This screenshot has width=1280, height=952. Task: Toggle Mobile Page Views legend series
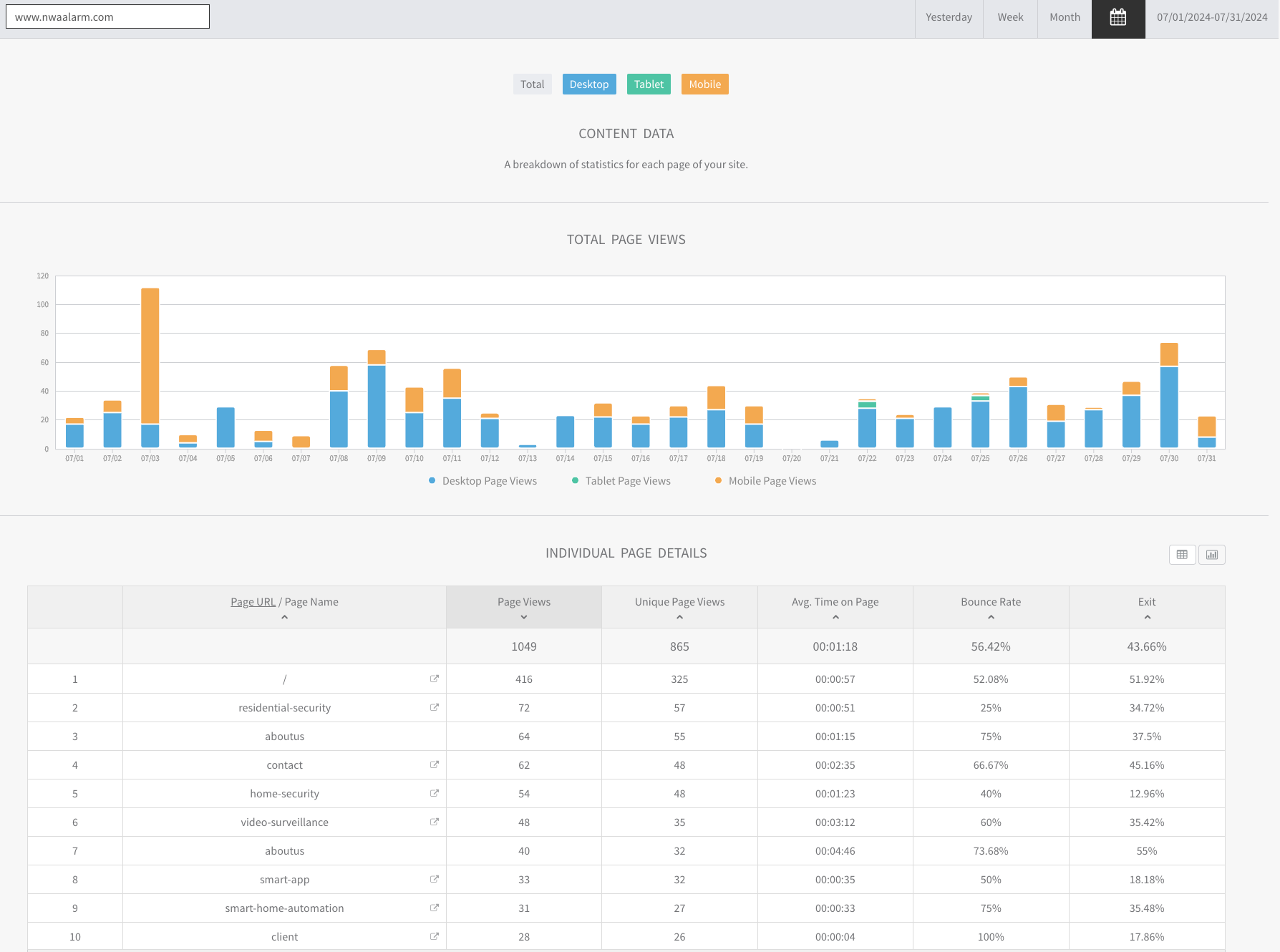tap(765, 481)
